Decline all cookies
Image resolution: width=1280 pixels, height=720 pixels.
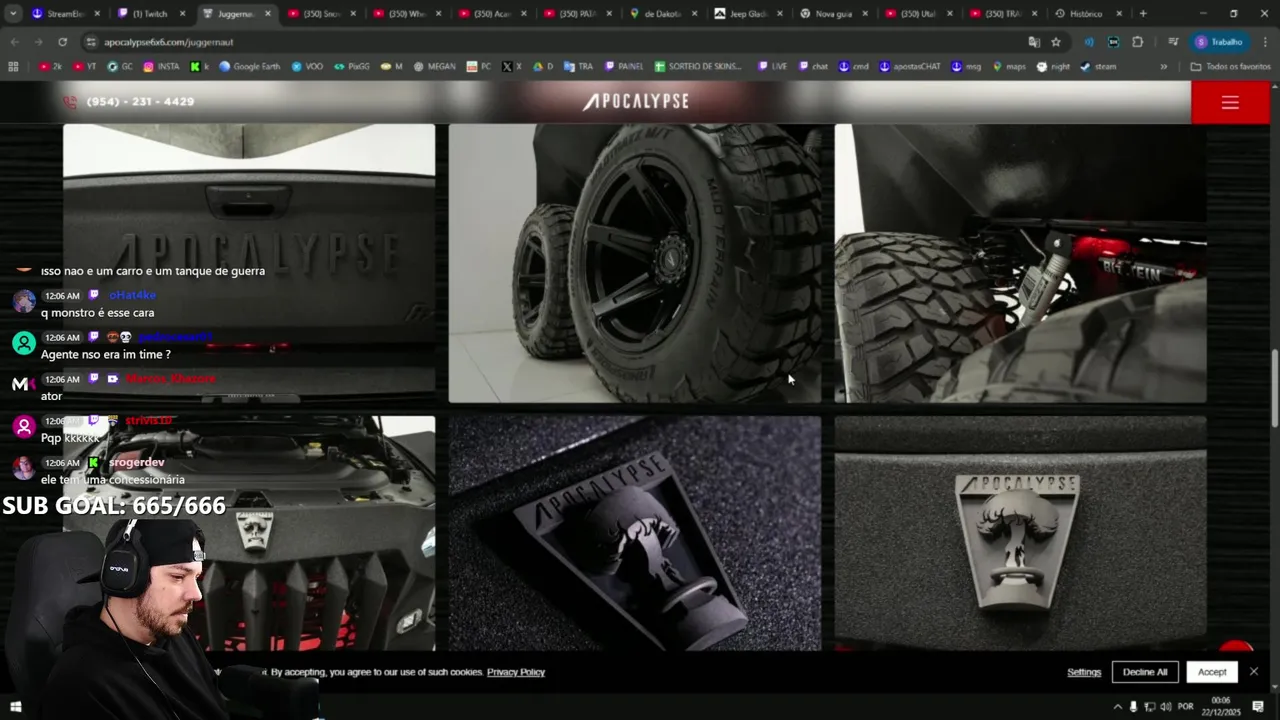click(x=1145, y=672)
